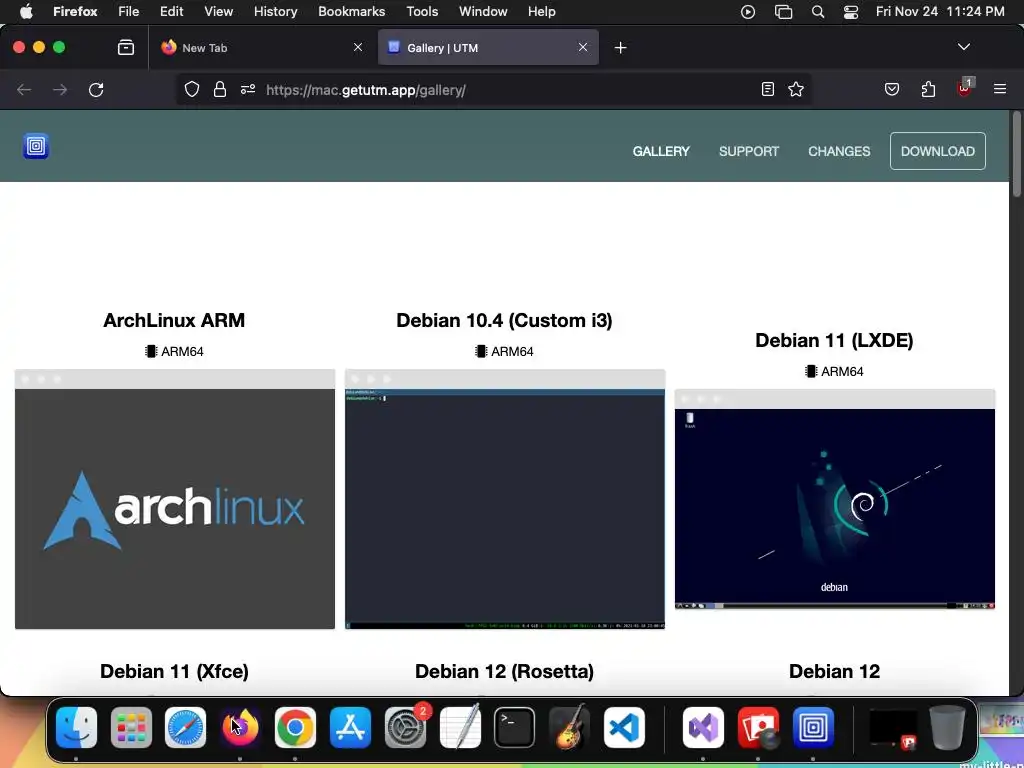
Task: Click the DOWNLOAD button
Action: pyautogui.click(x=938, y=151)
